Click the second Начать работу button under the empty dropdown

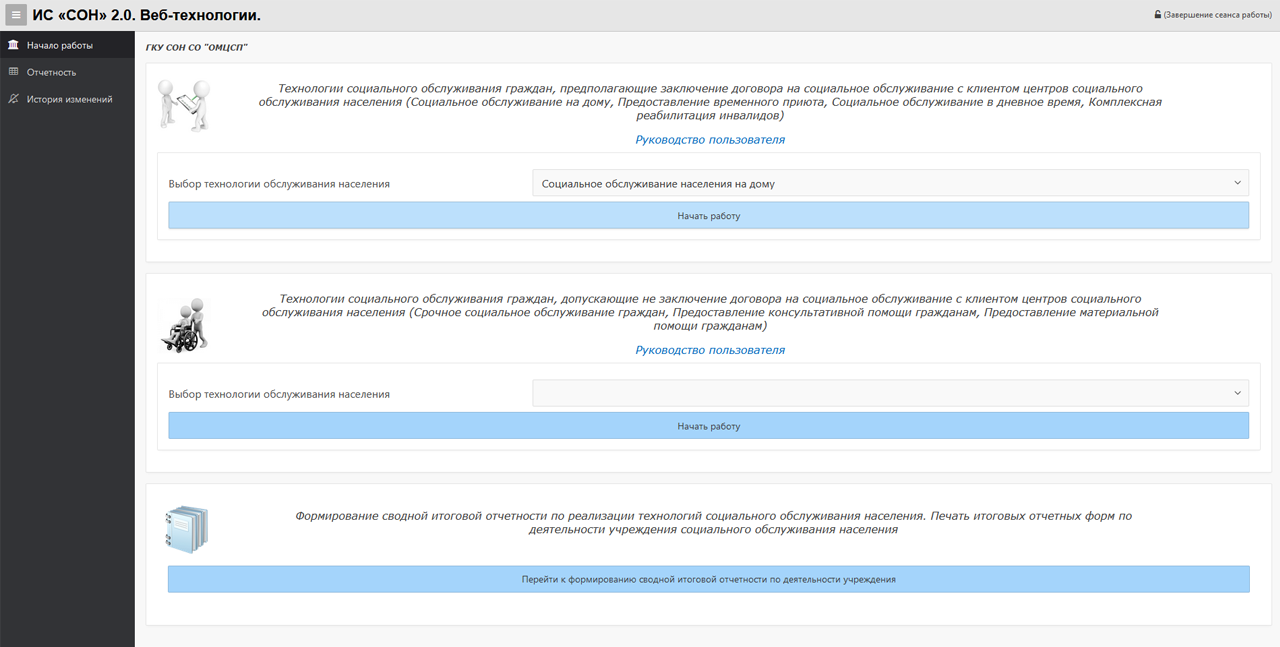[708, 426]
